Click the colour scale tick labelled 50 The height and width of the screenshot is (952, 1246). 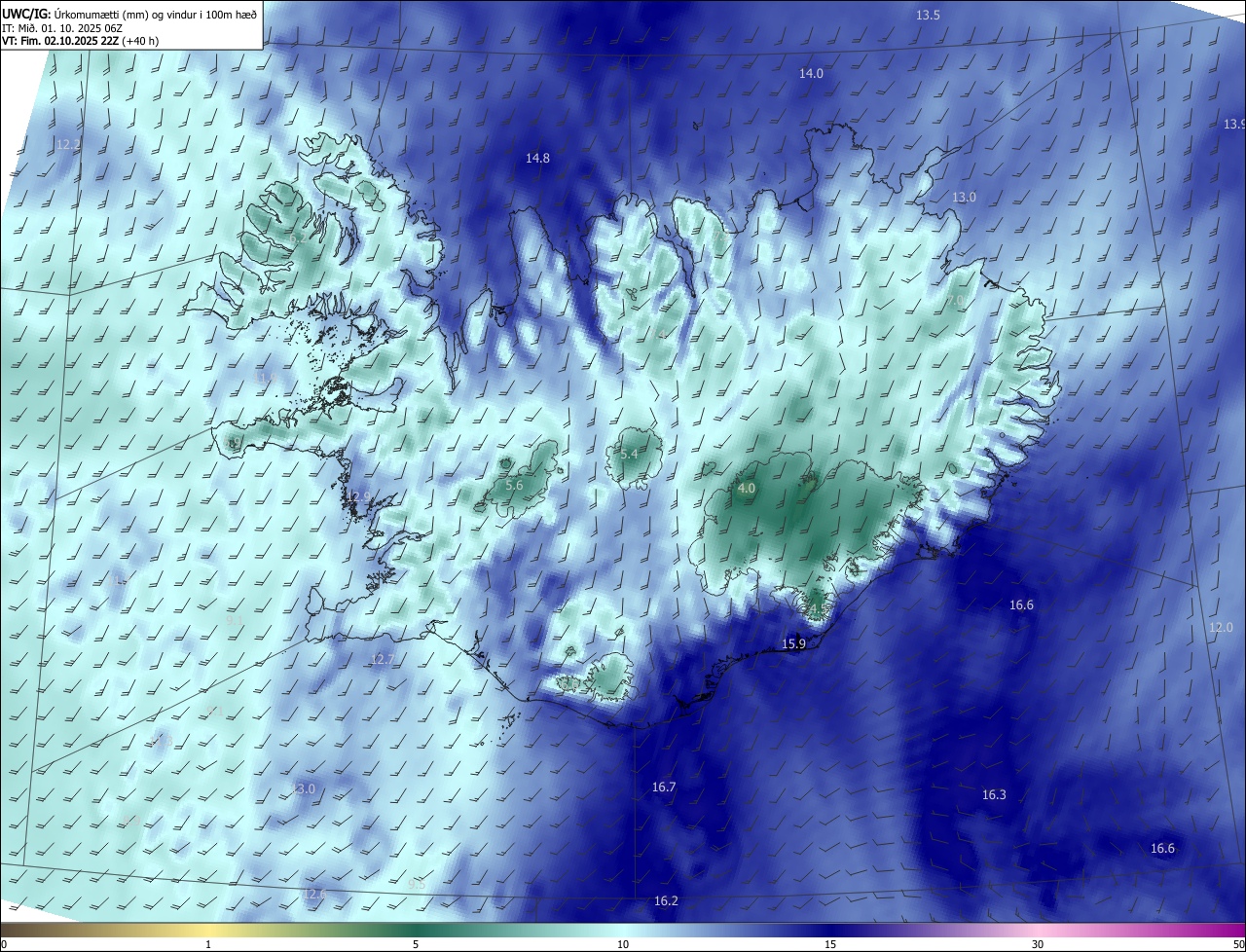1238,944
